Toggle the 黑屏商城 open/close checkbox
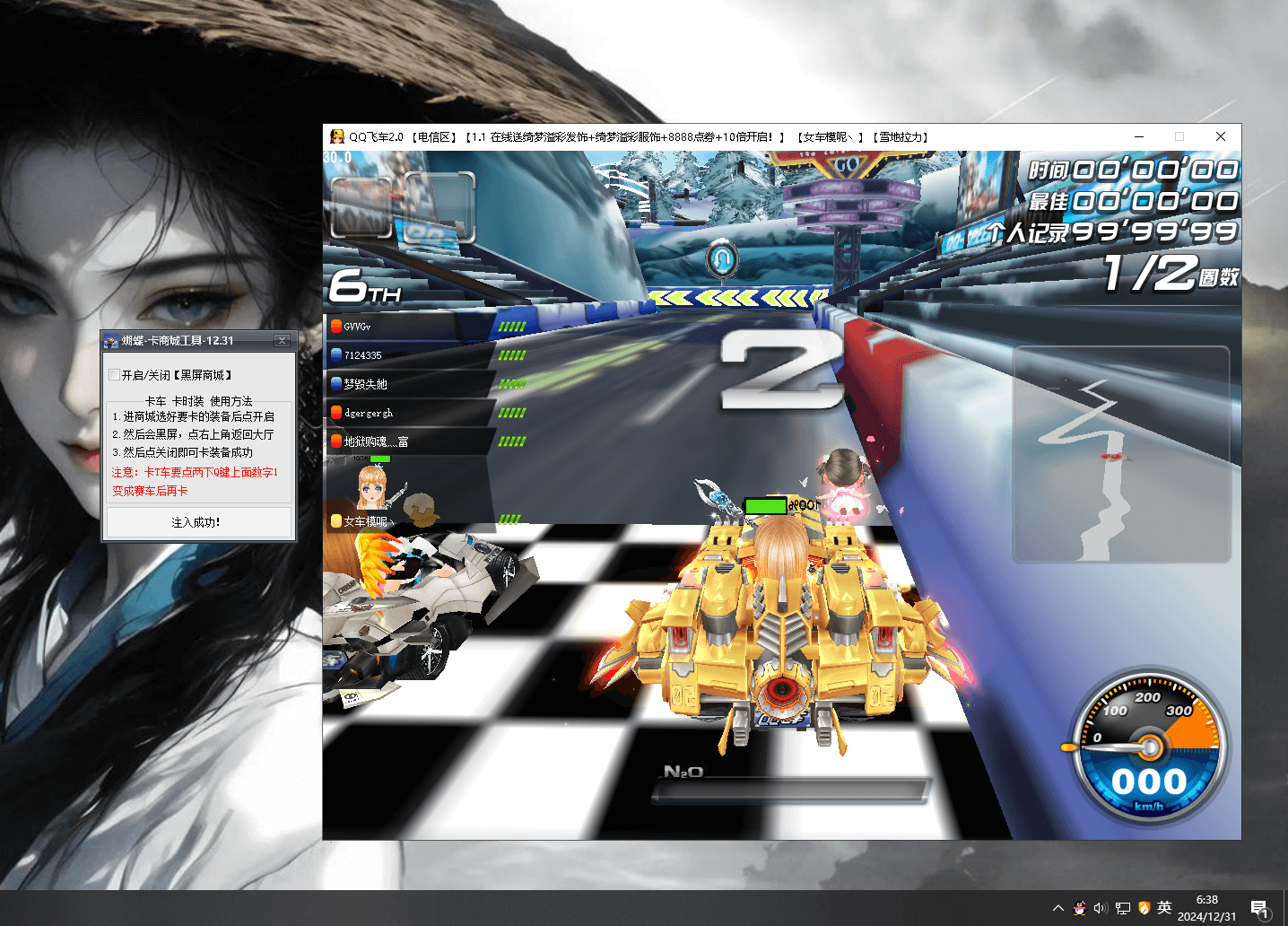1288x926 pixels. 114,375
